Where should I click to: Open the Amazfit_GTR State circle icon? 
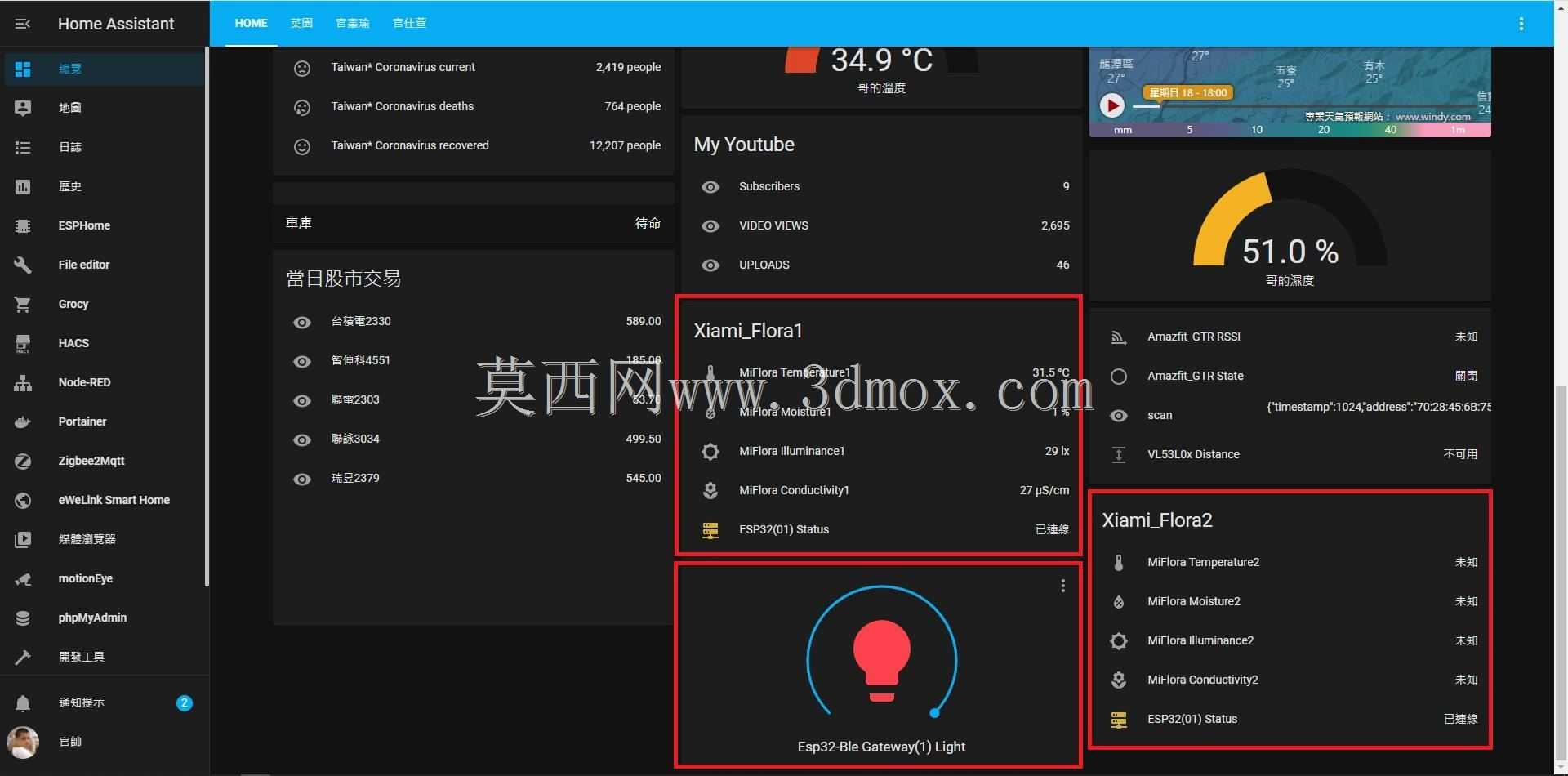1119,376
